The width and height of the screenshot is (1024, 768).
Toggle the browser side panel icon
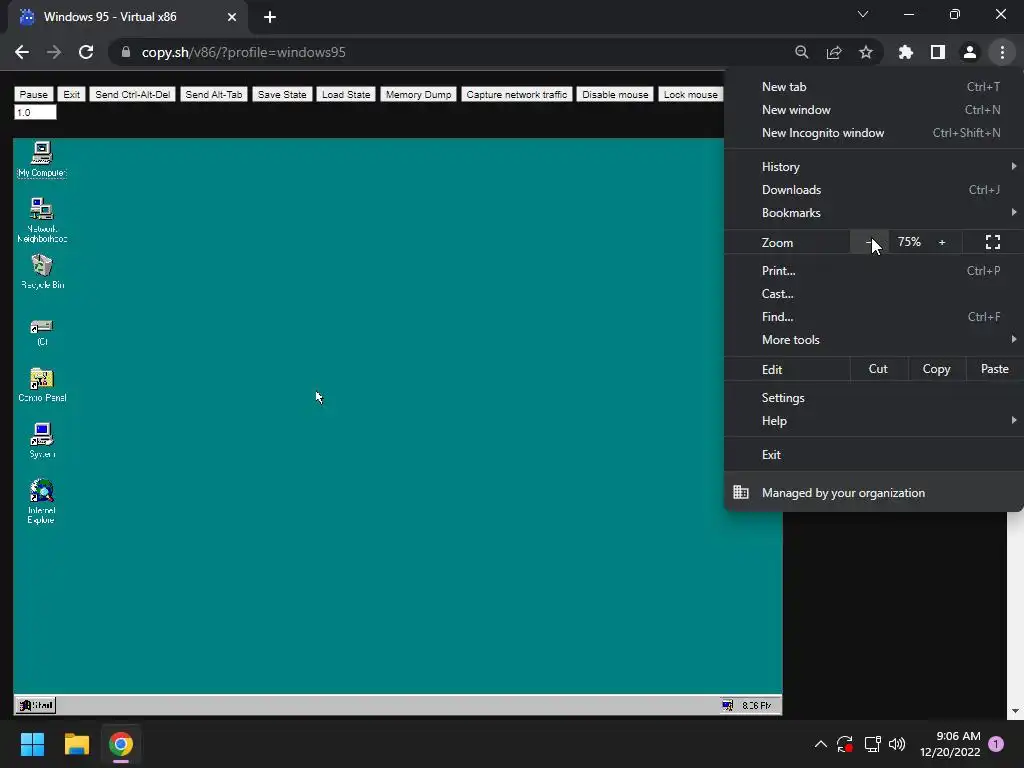click(x=938, y=52)
